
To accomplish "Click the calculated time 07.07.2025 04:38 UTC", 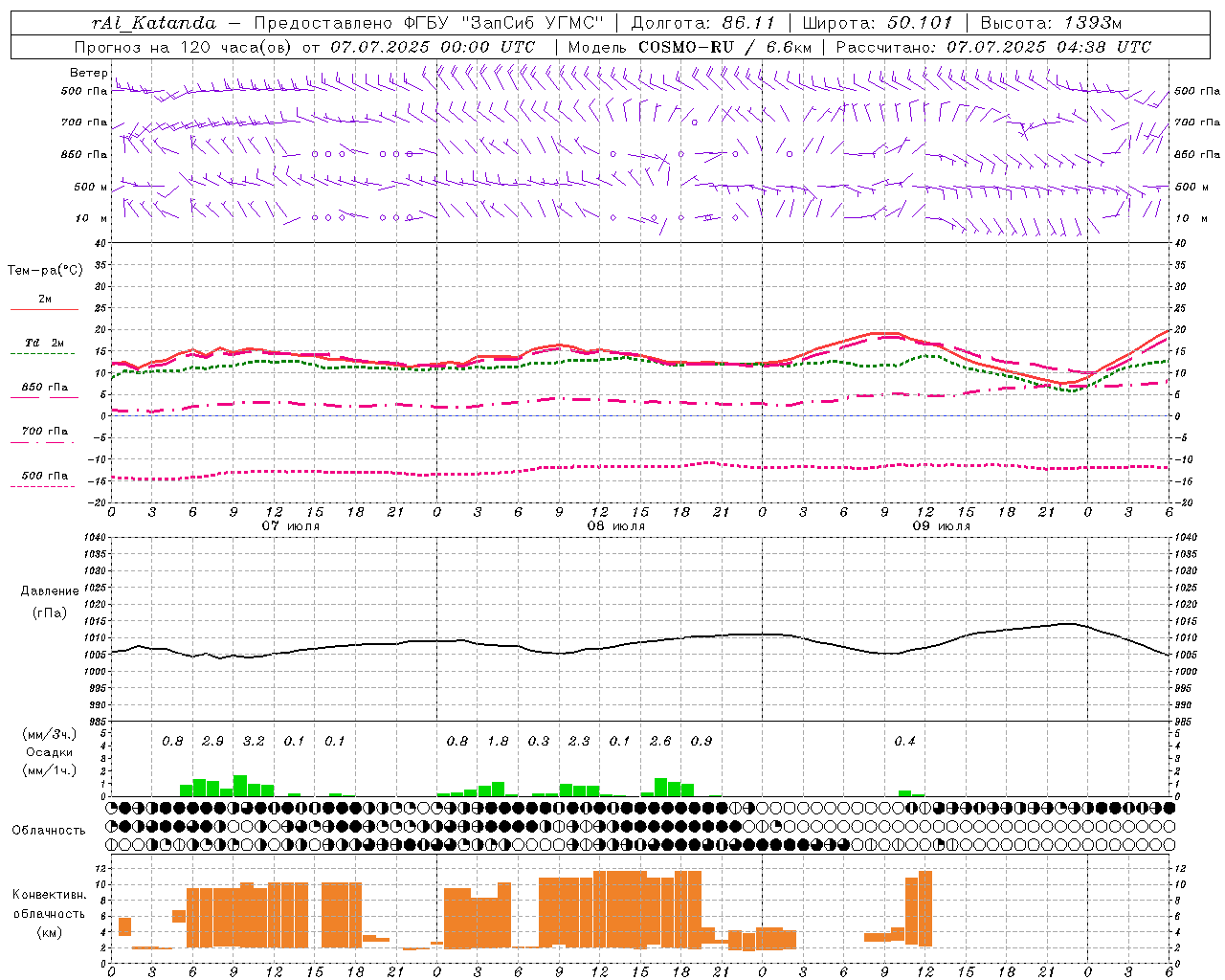I will [x=1049, y=47].
